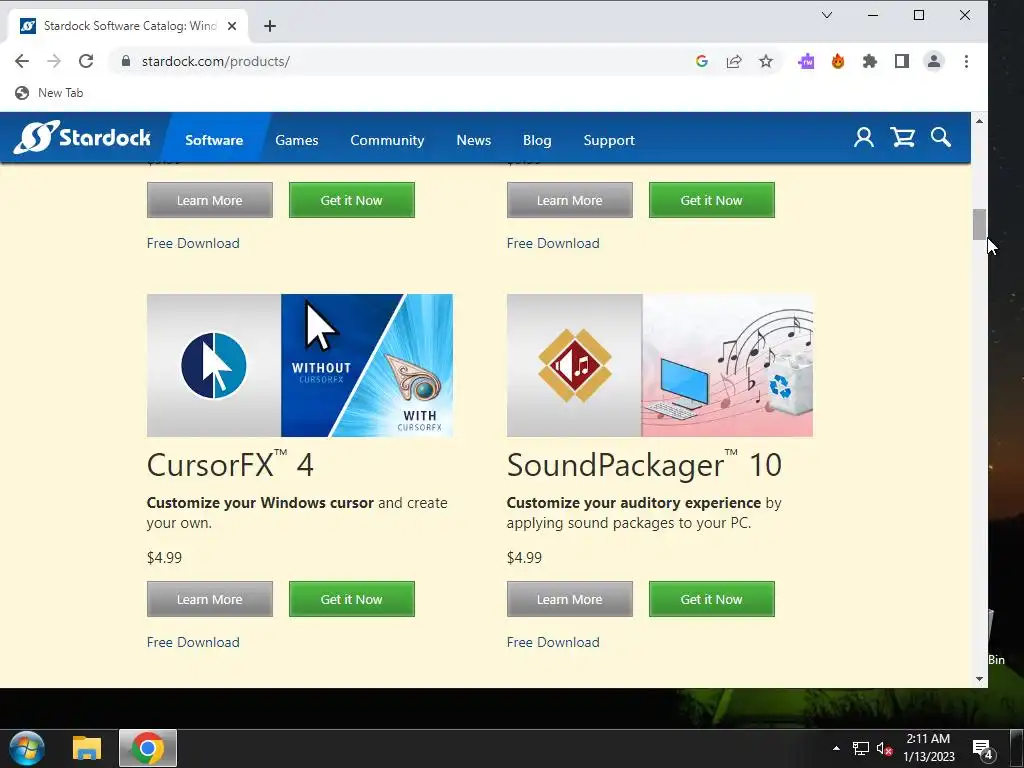The width and height of the screenshot is (1024, 768).
Task: Select the Software nav tab
Action: [214, 140]
